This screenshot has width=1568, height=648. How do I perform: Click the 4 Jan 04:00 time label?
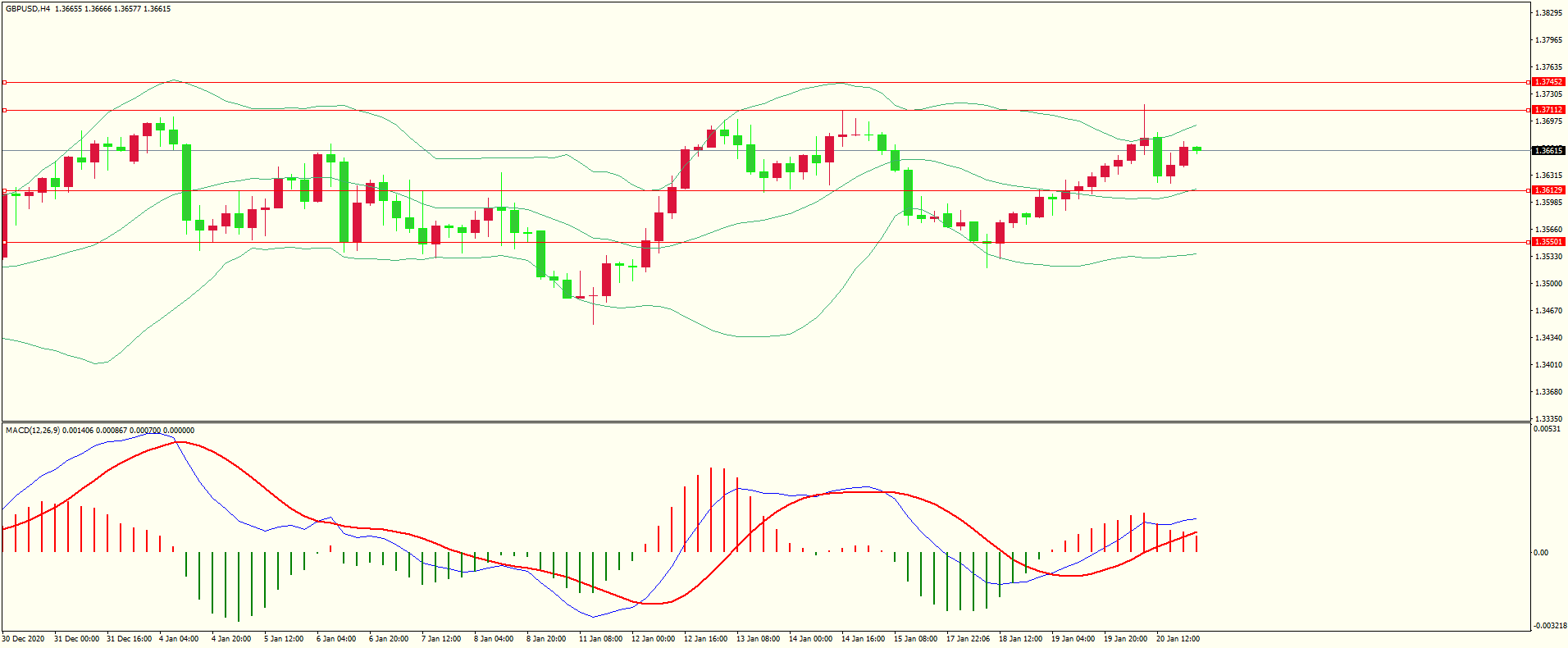[x=179, y=639]
